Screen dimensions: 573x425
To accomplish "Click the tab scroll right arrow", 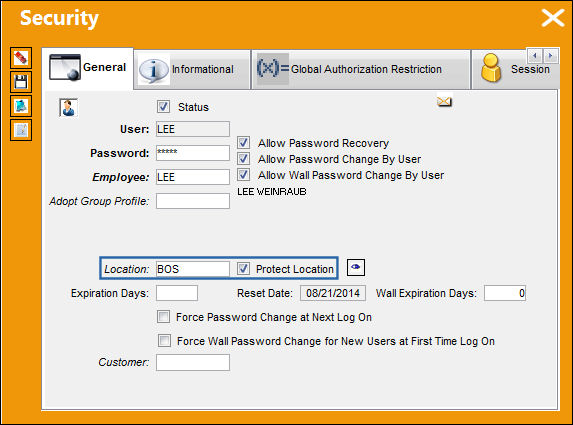I will 550,56.
